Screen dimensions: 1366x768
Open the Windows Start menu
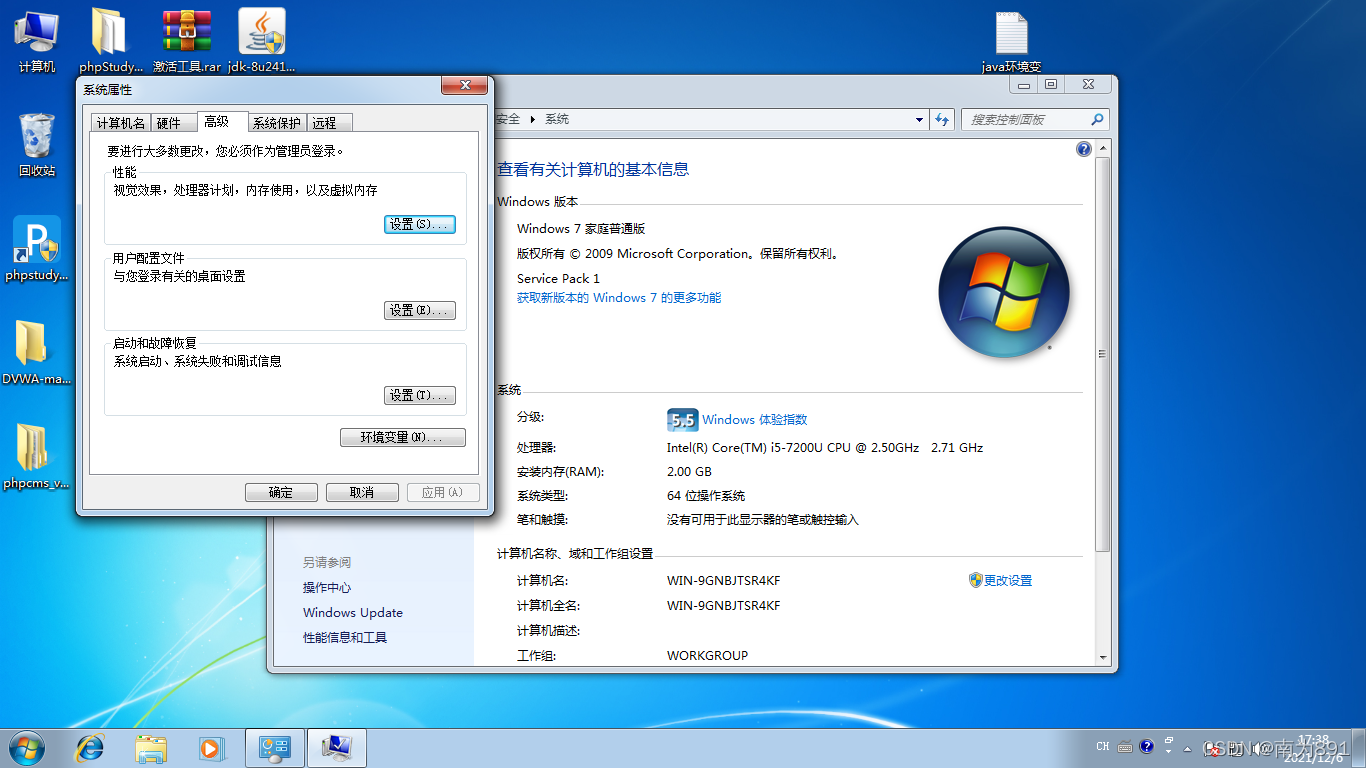pos(26,748)
